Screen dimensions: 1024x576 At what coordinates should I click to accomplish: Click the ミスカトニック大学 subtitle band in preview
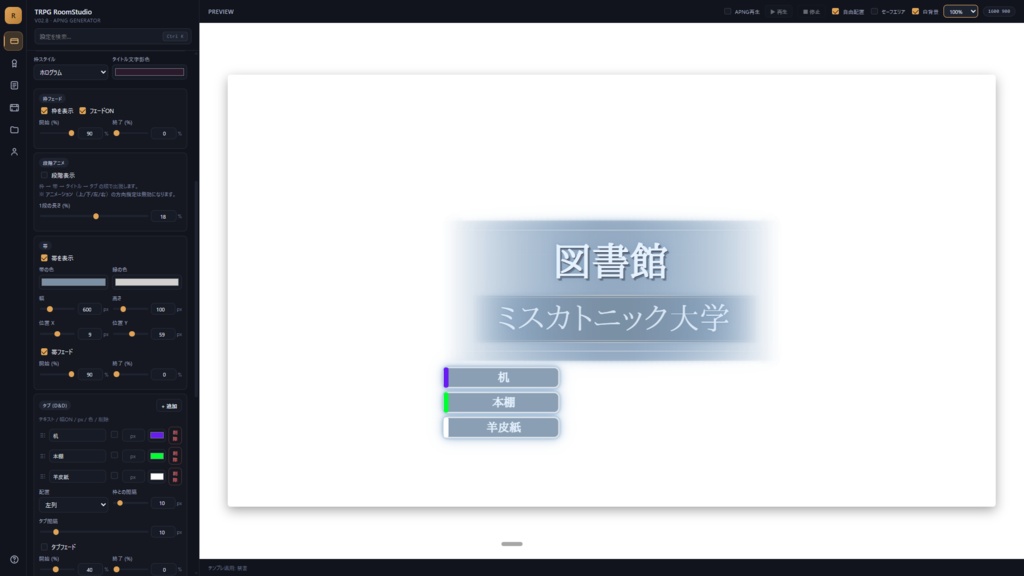613,318
